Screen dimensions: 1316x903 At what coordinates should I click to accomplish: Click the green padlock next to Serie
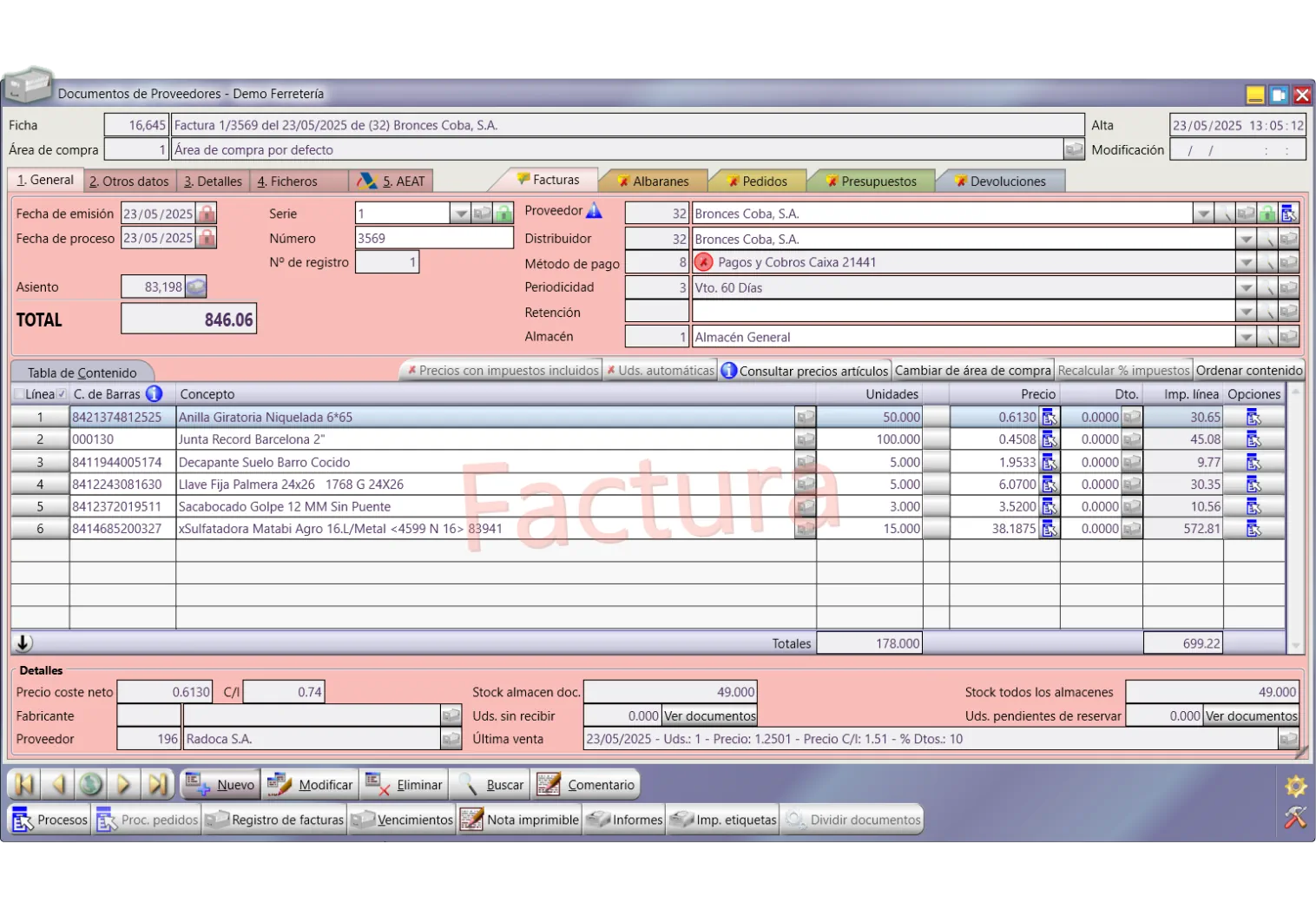click(503, 214)
